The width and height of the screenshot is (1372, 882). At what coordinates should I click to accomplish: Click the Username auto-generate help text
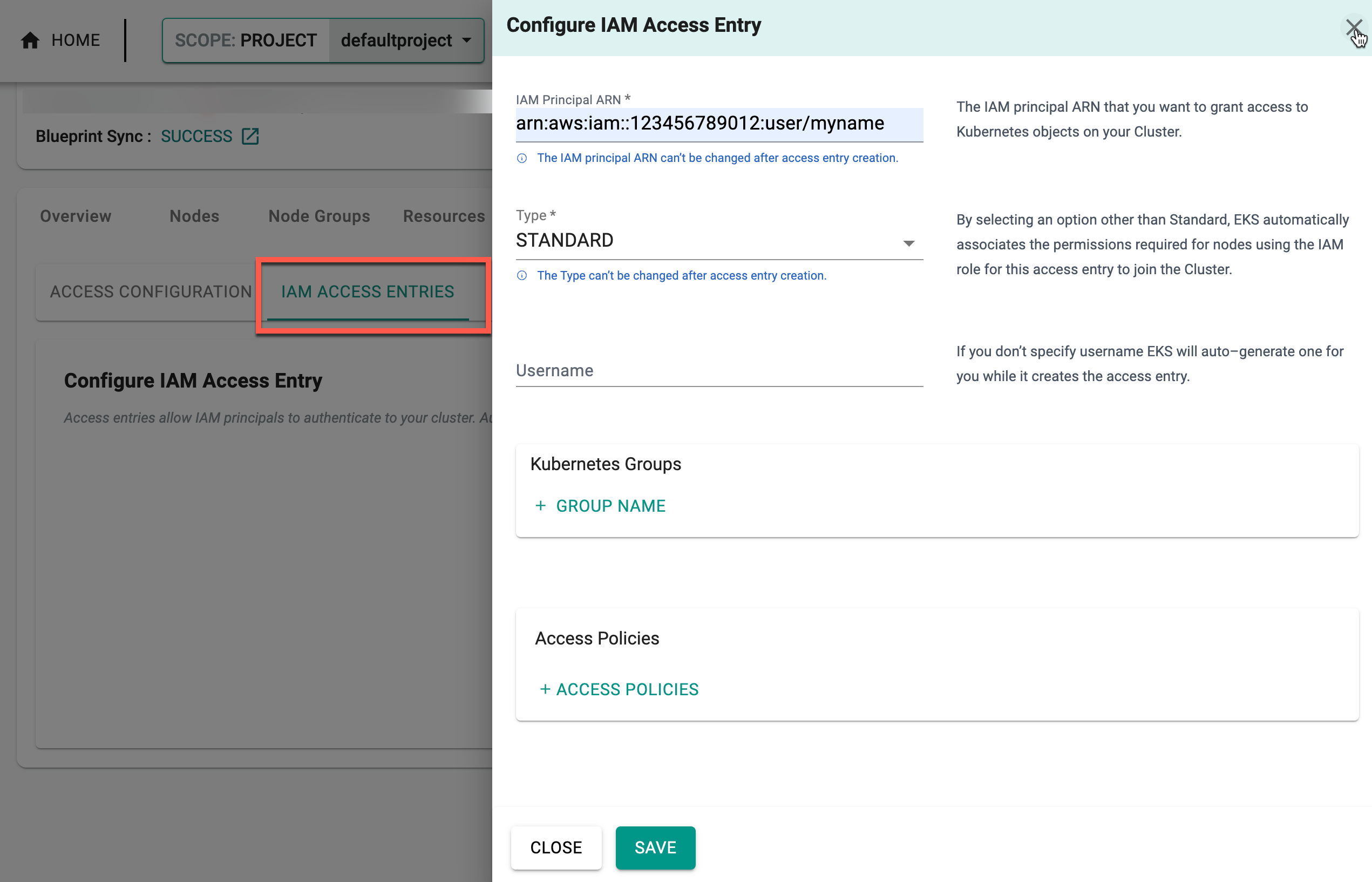1150,364
